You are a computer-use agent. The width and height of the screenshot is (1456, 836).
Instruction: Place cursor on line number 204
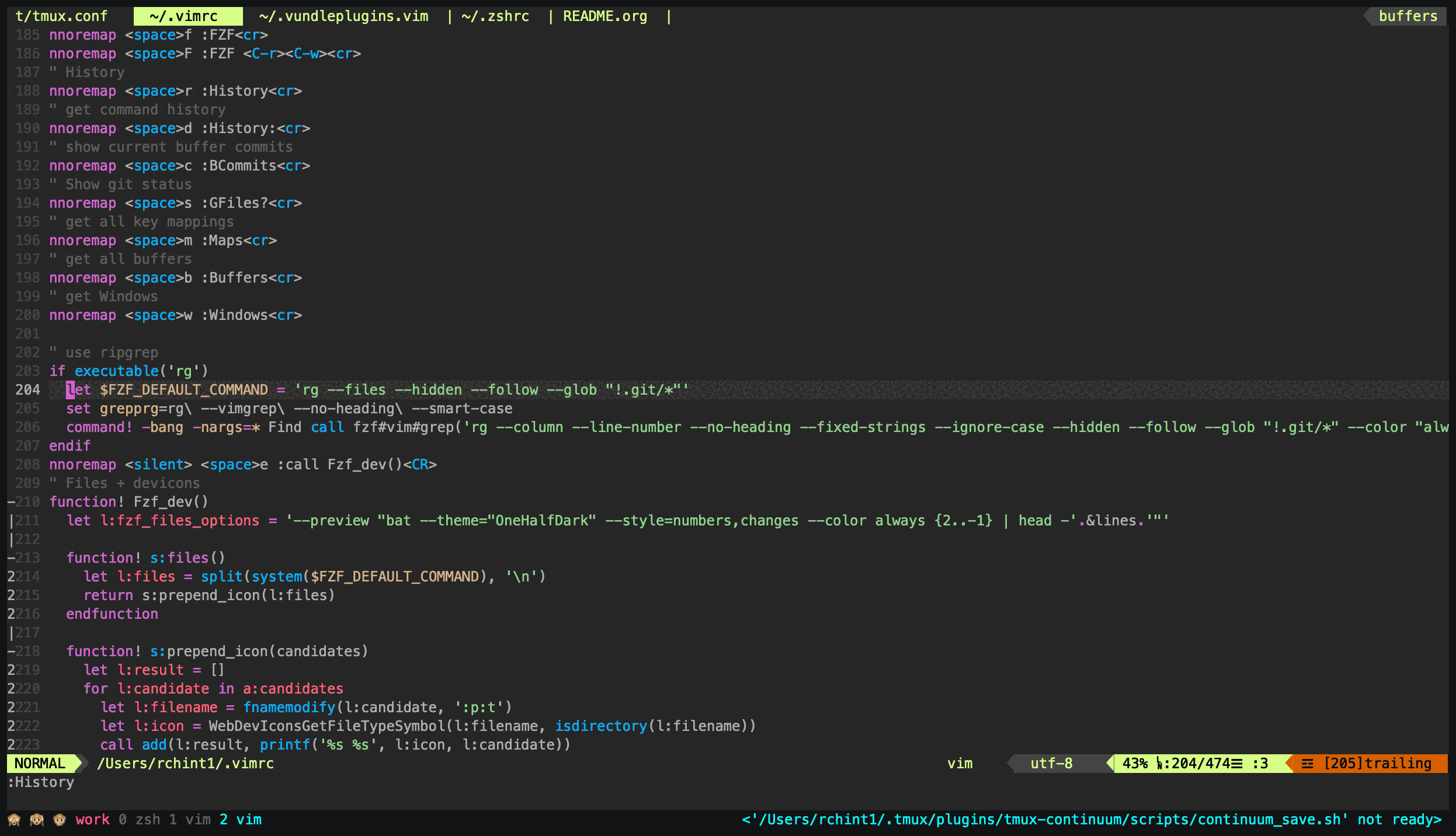coord(27,390)
